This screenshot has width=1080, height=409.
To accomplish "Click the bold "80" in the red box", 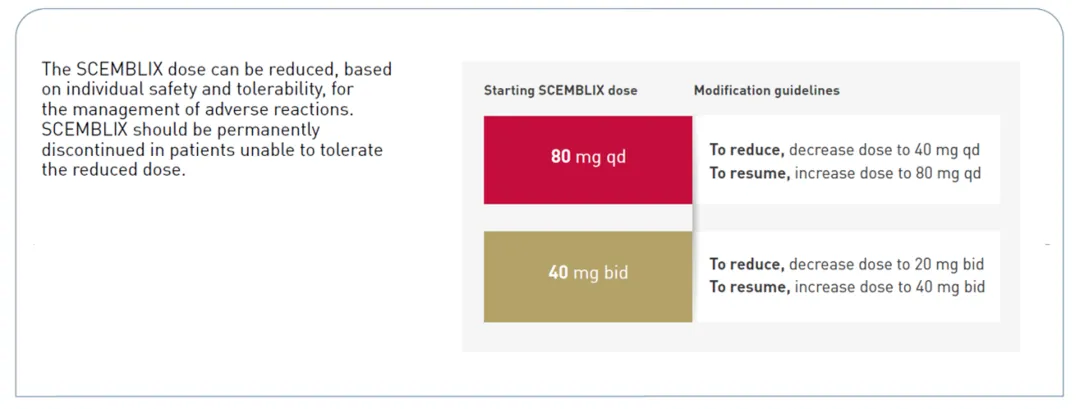I will tap(560, 157).
